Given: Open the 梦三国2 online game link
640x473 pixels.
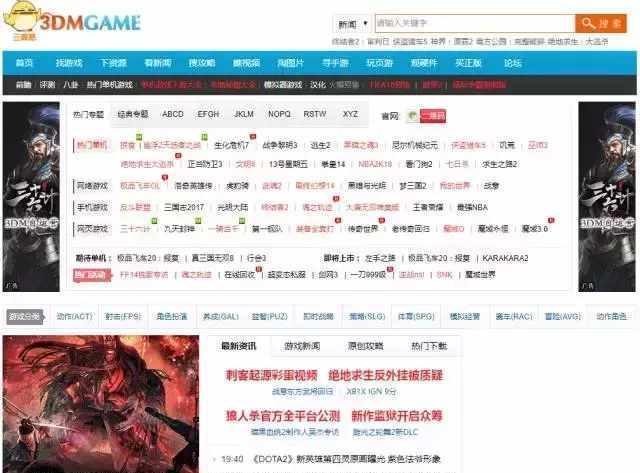Looking at the screenshot, I should click(x=413, y=186).
